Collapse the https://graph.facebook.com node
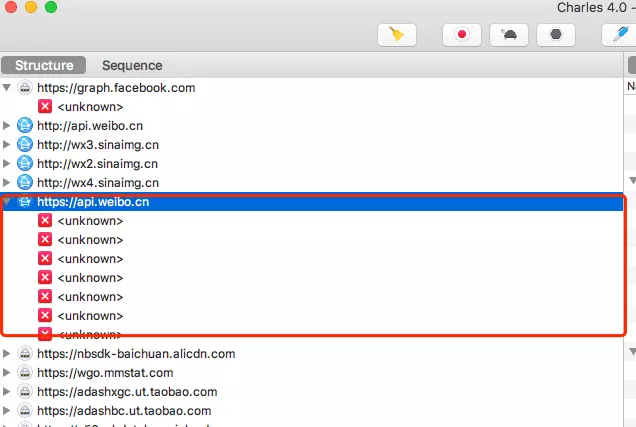Image resolution: width=636 pixels, height=427 pixels. point(6,88)
